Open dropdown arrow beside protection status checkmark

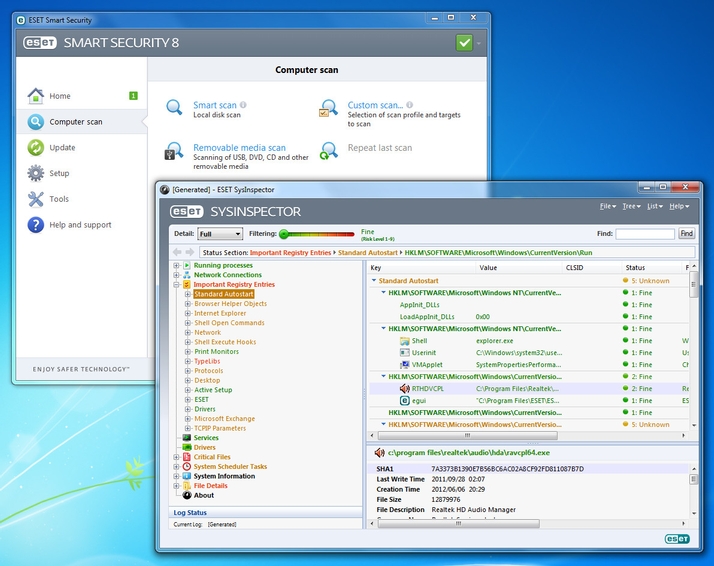[479, 44]
